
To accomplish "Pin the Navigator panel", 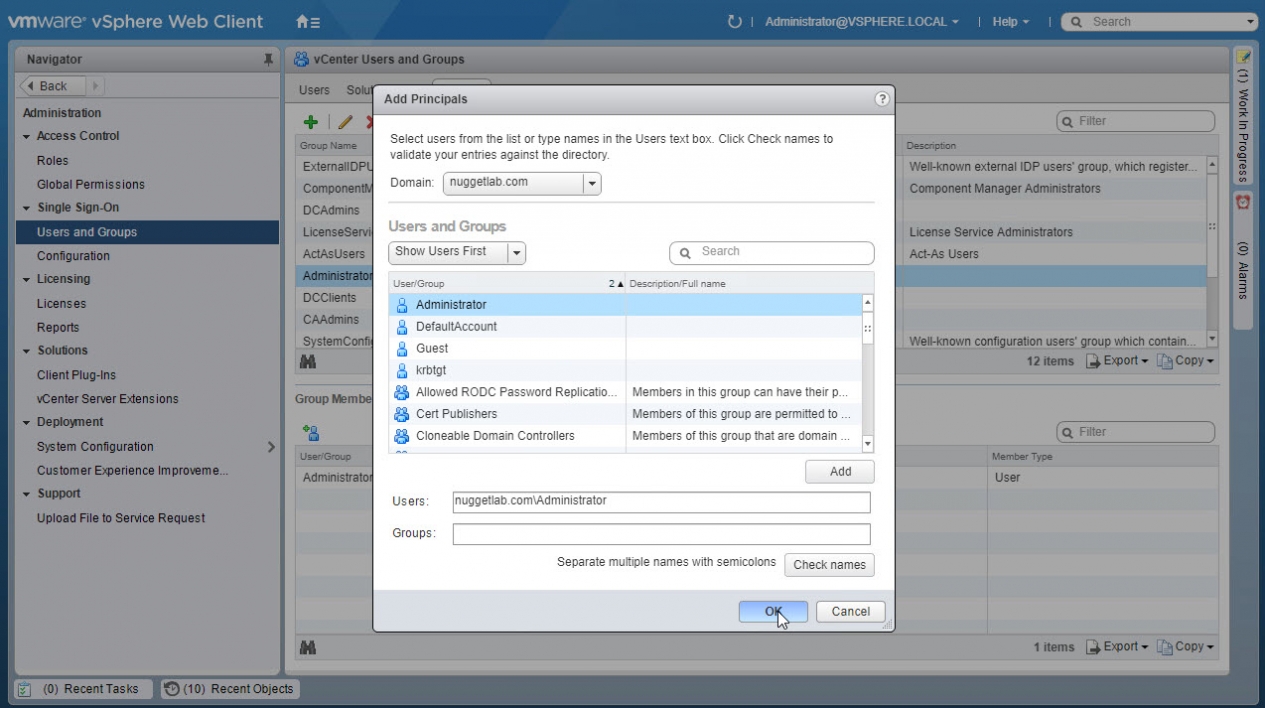I will coord(268,60).
